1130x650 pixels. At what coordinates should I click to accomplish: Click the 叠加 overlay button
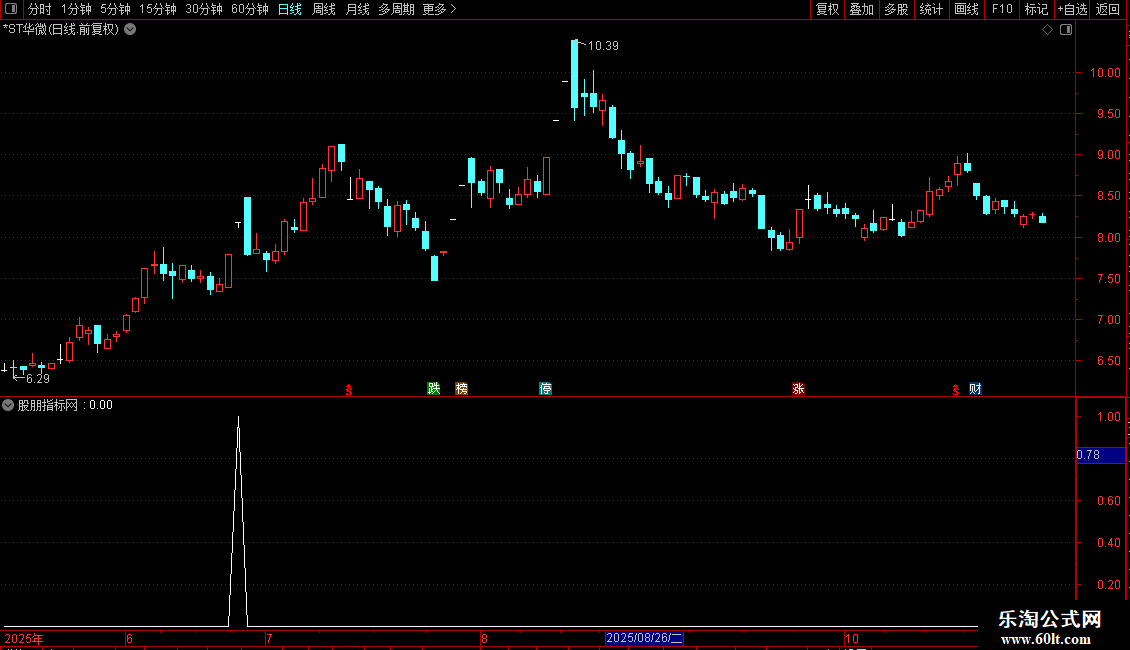tap(861, 9)
